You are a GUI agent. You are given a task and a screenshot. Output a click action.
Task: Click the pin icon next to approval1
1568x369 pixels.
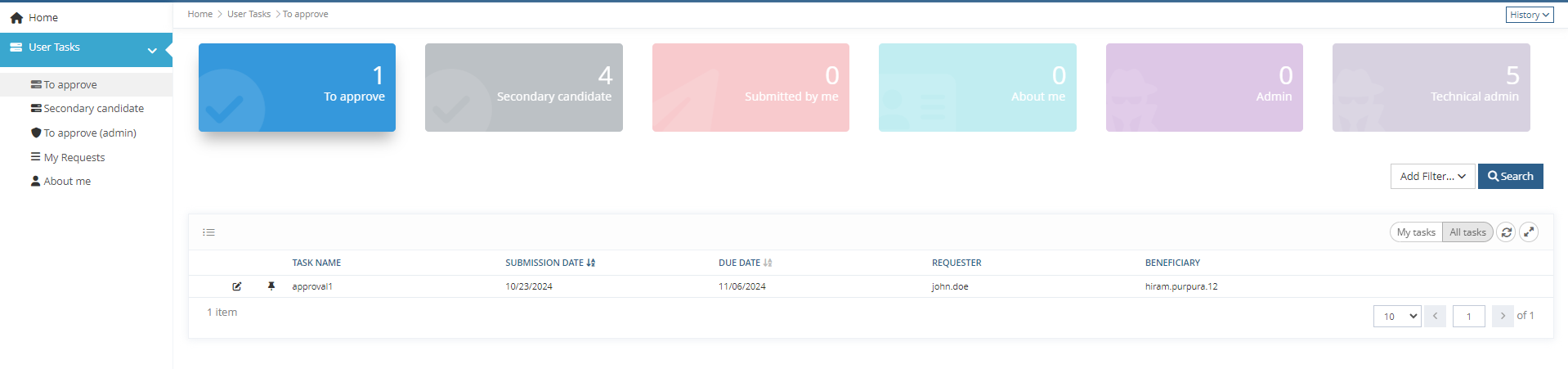click(271, 286)
